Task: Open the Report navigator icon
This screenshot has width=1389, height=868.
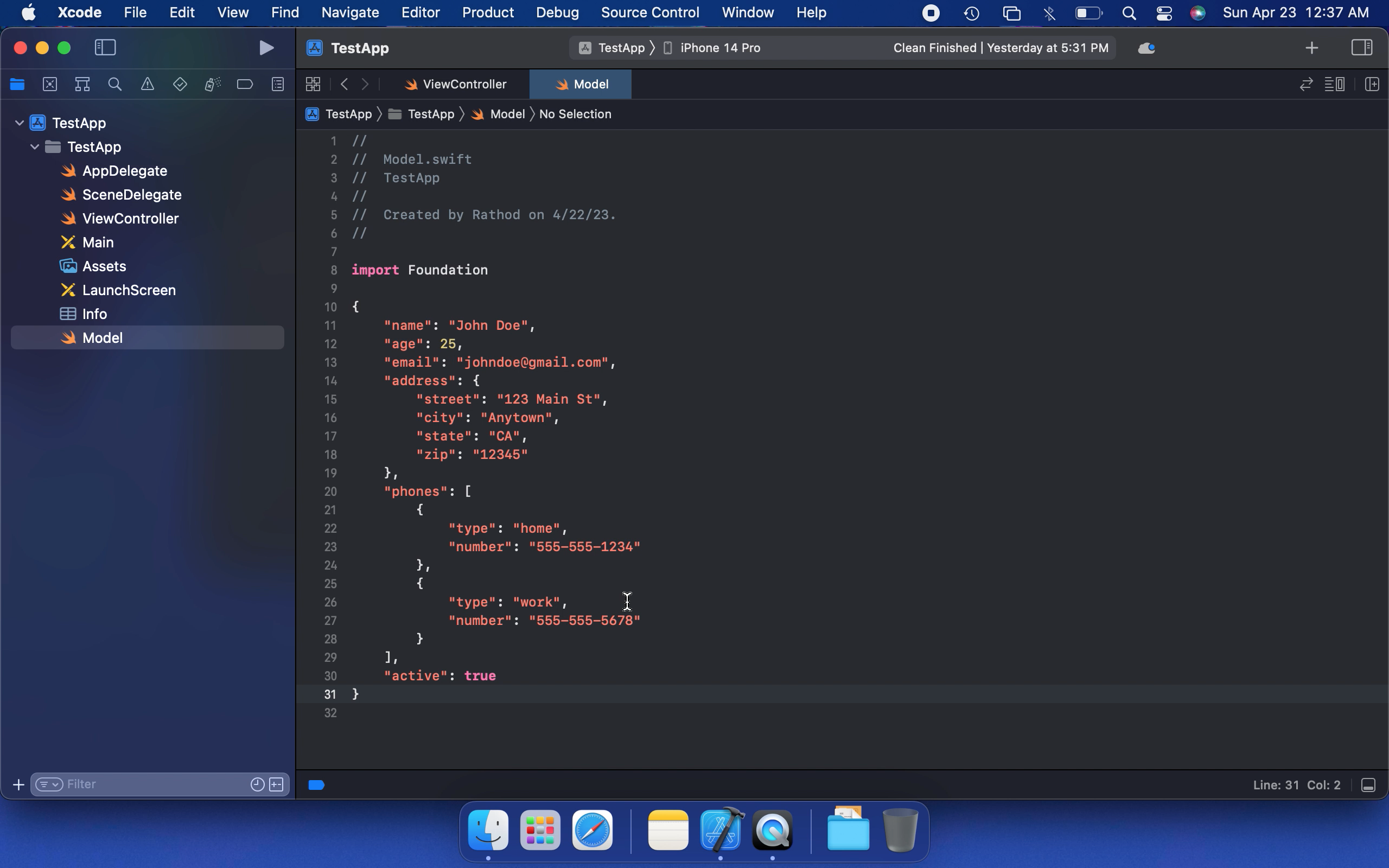Action: (x=278, y=85)
